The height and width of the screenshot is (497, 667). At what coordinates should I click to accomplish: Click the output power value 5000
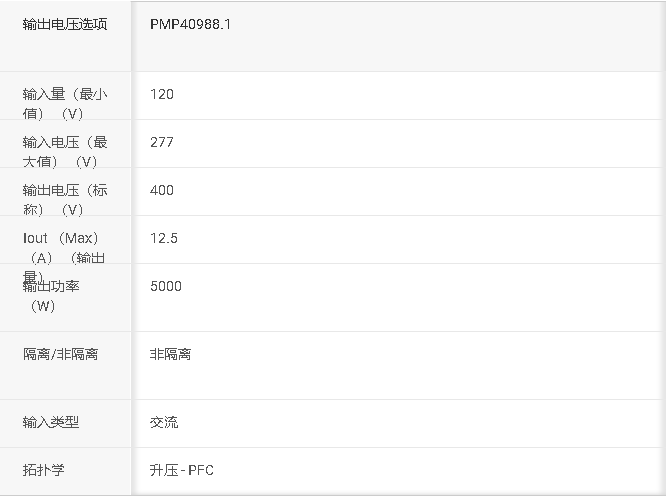166,286
